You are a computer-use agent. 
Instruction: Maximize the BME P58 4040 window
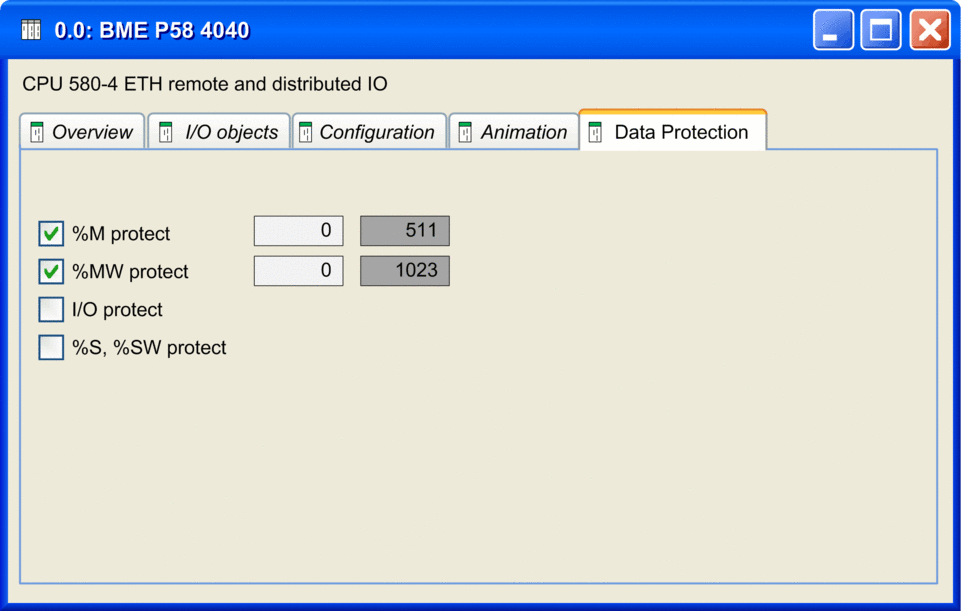pyautogui.click(x=881, y=30)
